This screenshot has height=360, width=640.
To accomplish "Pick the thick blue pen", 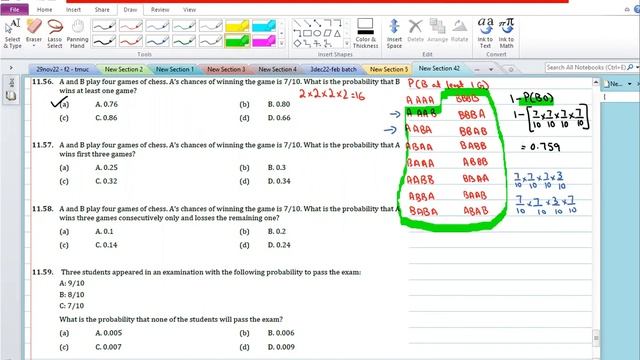I will coord(157,40).
